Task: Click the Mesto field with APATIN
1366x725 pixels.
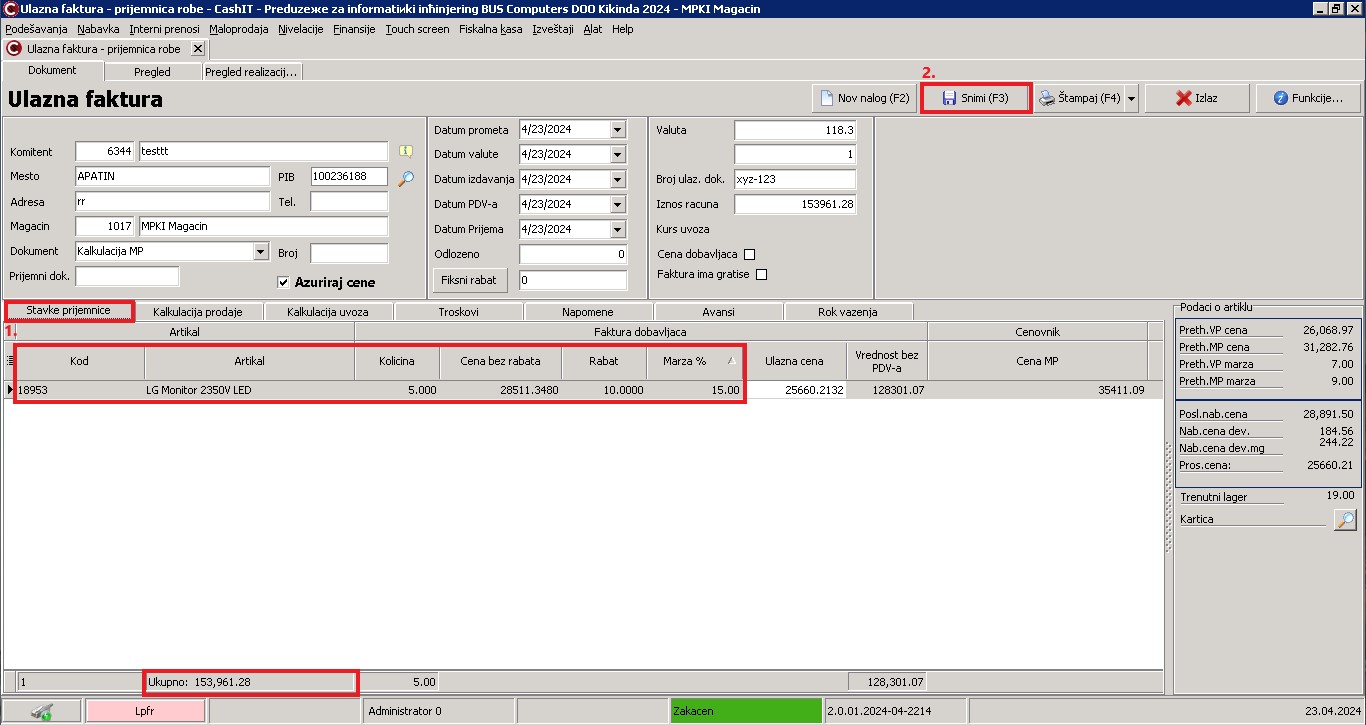Action: (x=173, y=177)
